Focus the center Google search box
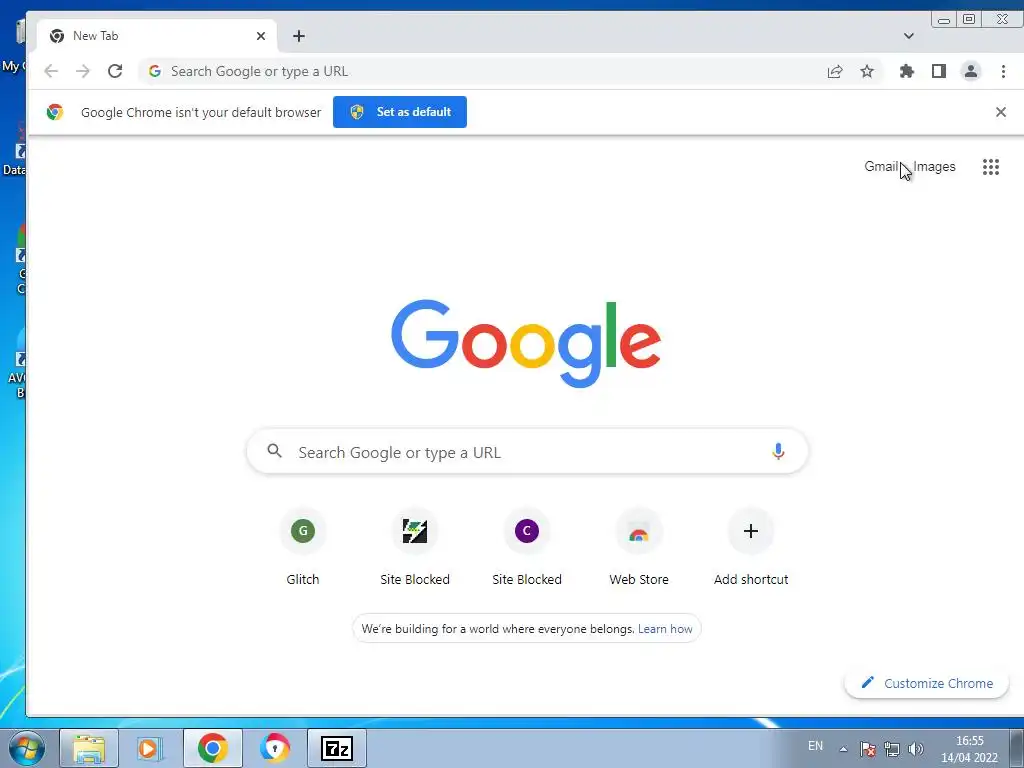1024x768 pixels. [527, 452]
